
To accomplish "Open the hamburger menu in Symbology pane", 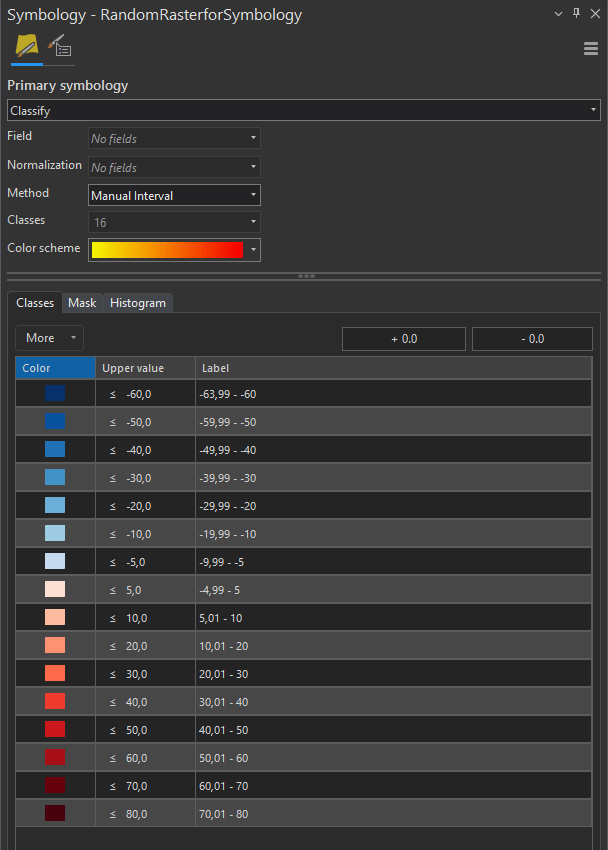I will tap(591, 49).
